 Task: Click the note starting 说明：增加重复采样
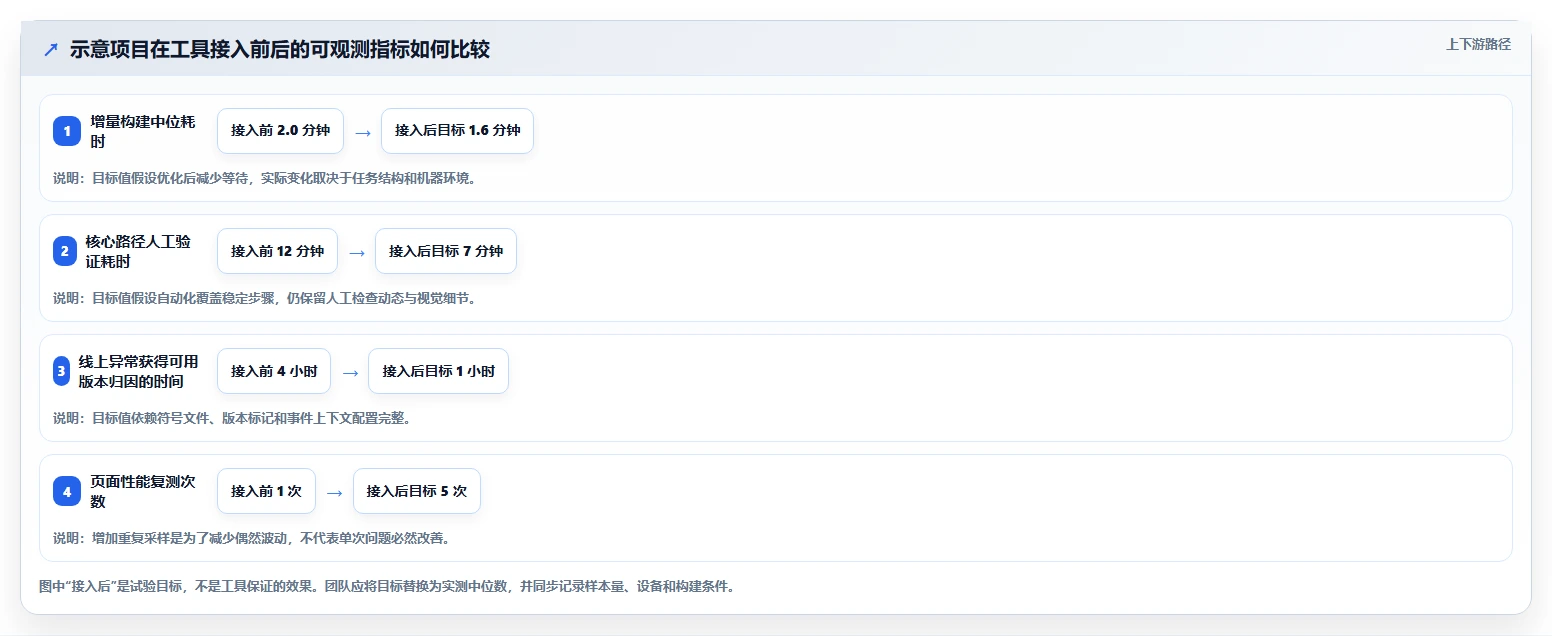[x=252, y=538]
